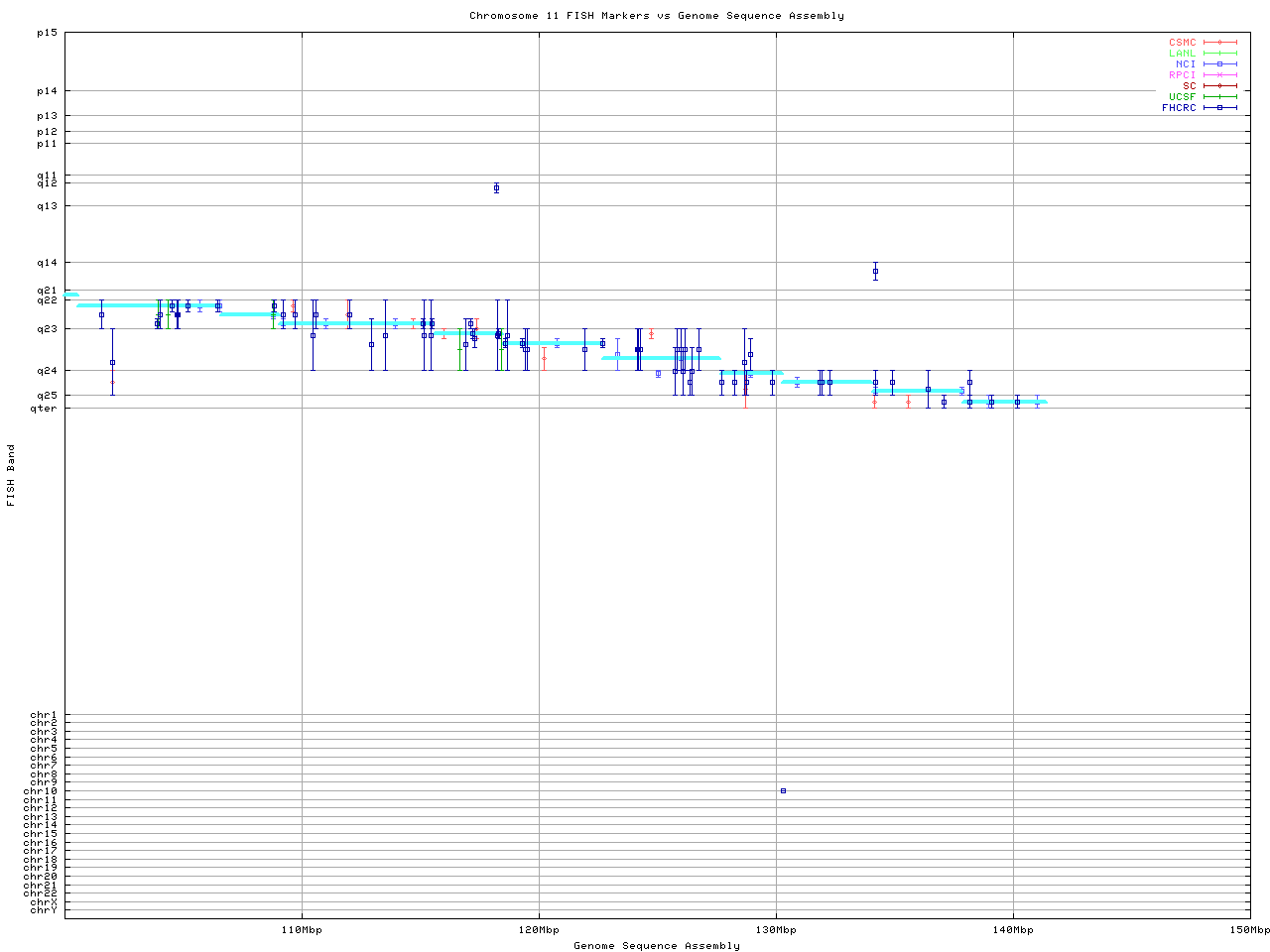Select the outlier data point near q12

coord(496,188)
